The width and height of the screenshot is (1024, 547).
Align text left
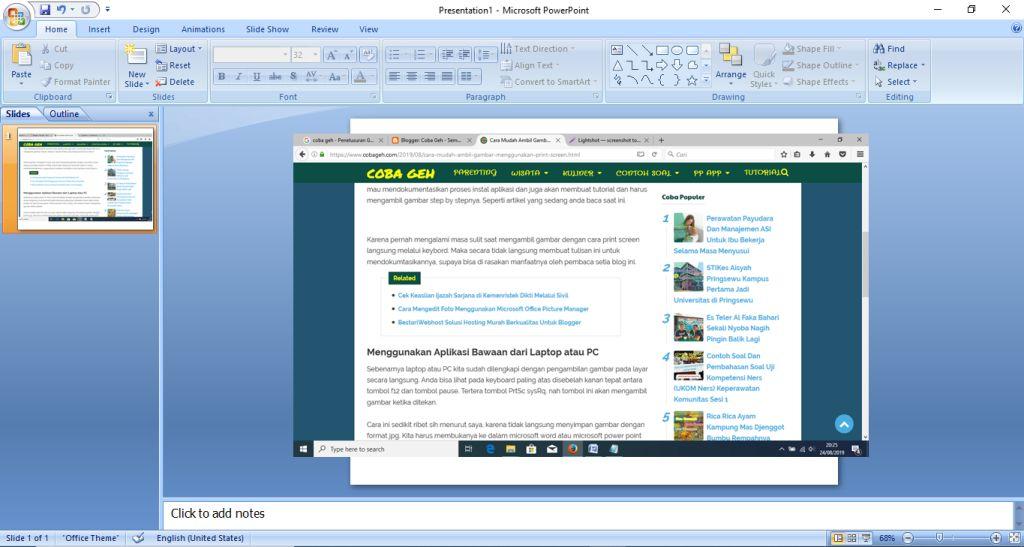[394, 77]
